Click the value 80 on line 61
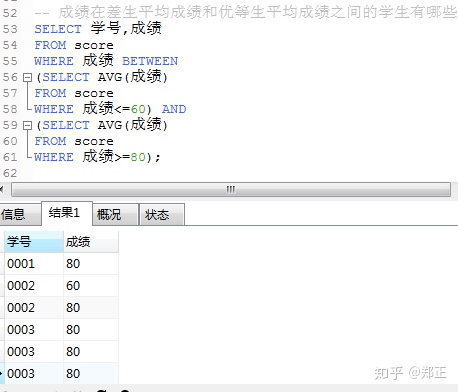The height and width of the screenshot is (392, 458). 138,157
